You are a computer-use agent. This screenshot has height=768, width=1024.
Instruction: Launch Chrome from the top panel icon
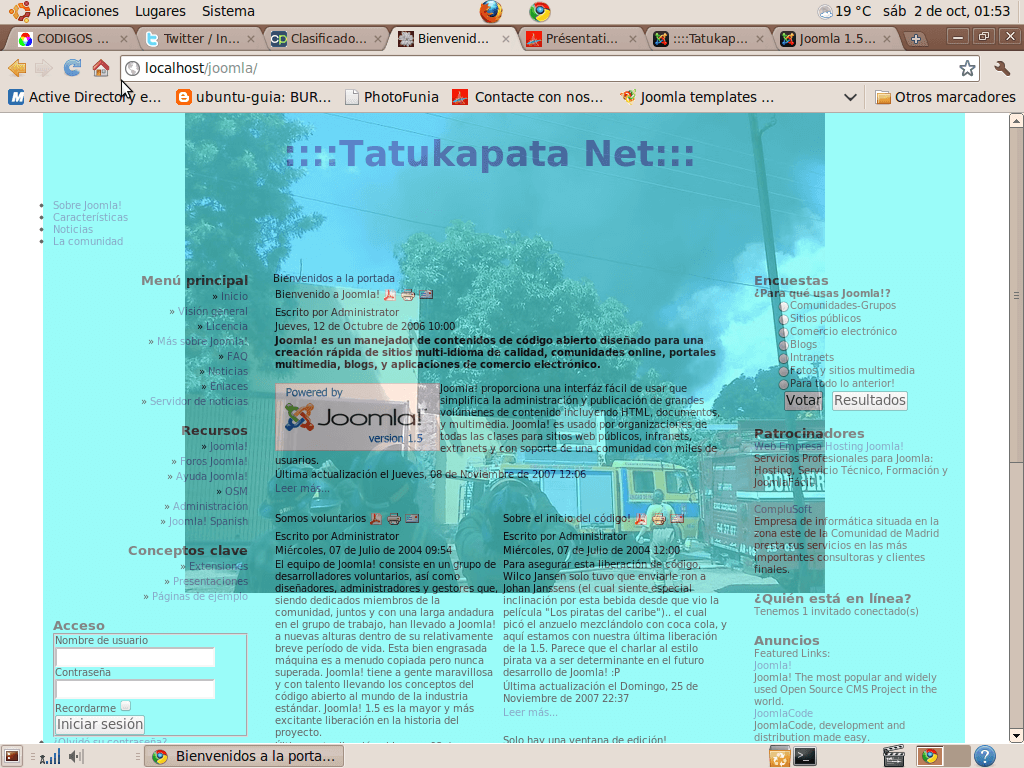[539, 11]
